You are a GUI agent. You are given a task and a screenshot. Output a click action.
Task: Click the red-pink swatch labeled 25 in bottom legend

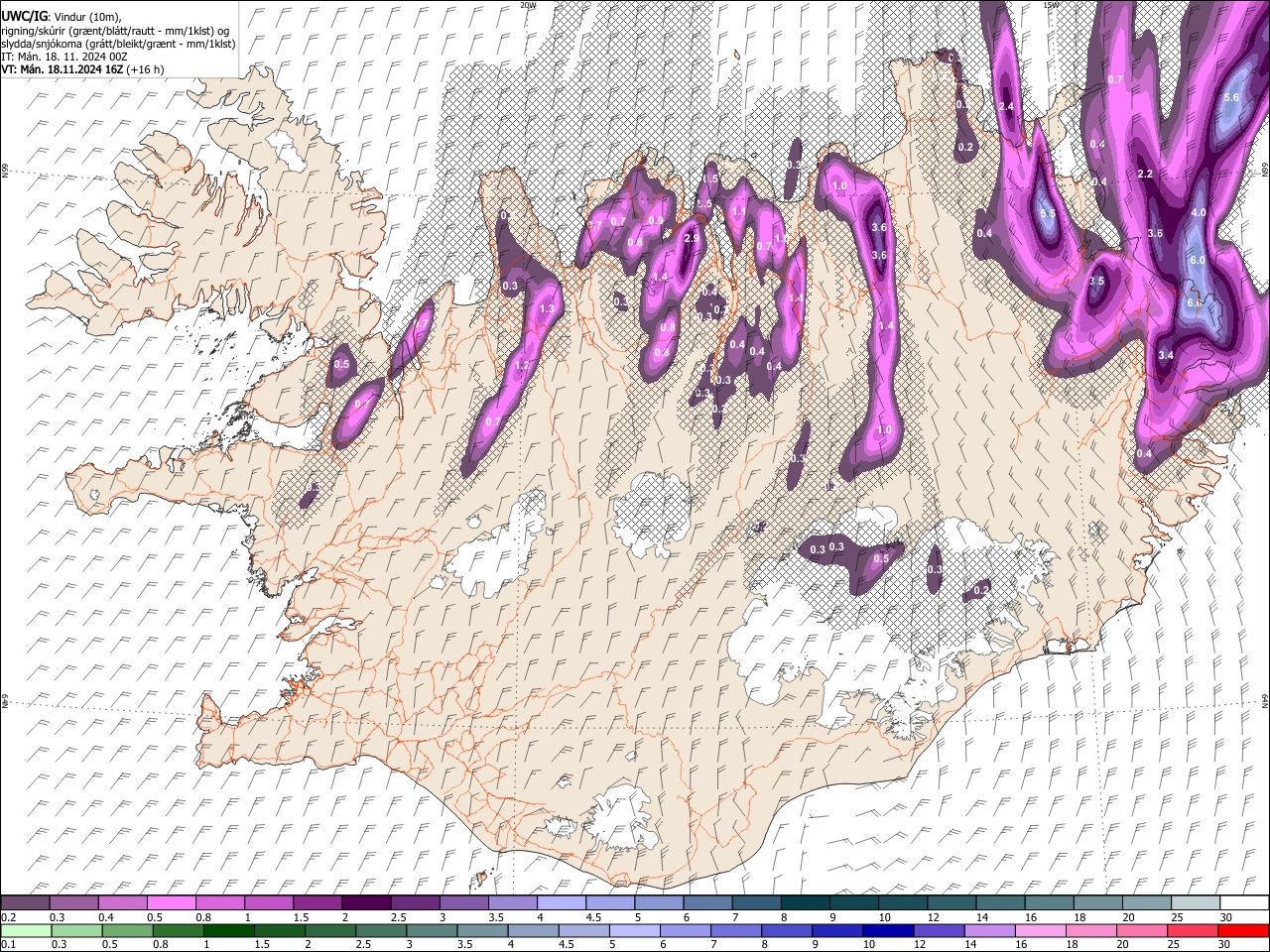pyautogui.click(x=1193, y=931)
